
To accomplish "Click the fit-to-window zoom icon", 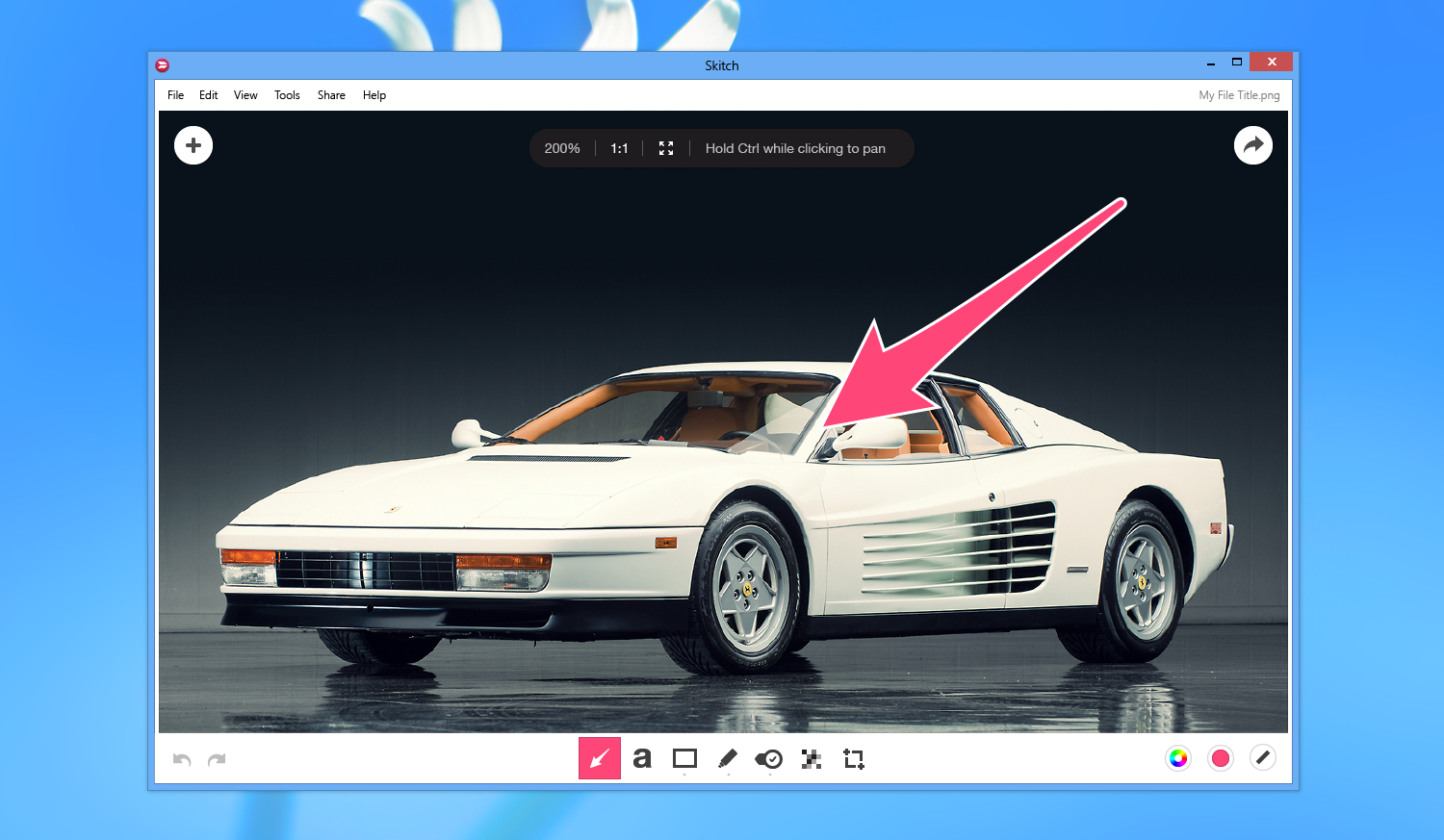I will (666, 148).
